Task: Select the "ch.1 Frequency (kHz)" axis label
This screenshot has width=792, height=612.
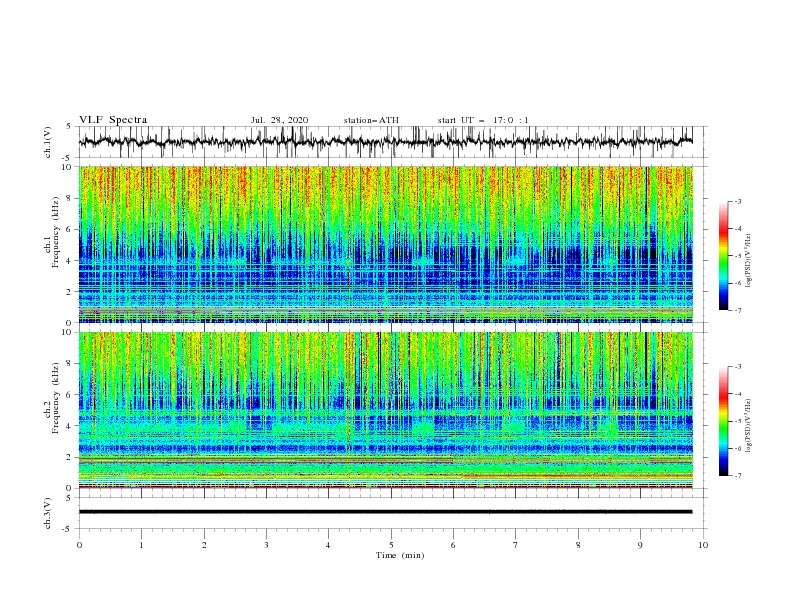Action: tap(52, 231)
